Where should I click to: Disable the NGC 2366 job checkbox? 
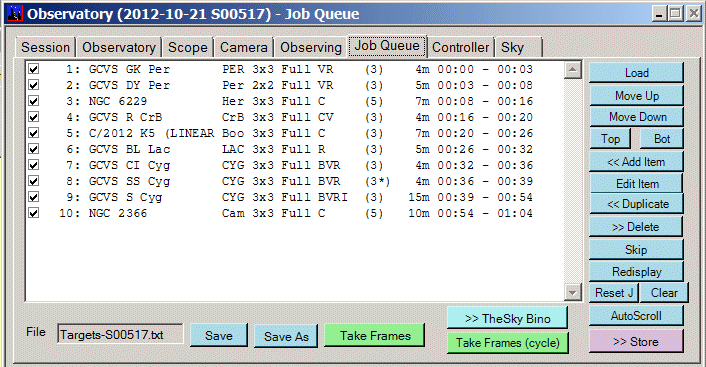[x=33, y=213]
